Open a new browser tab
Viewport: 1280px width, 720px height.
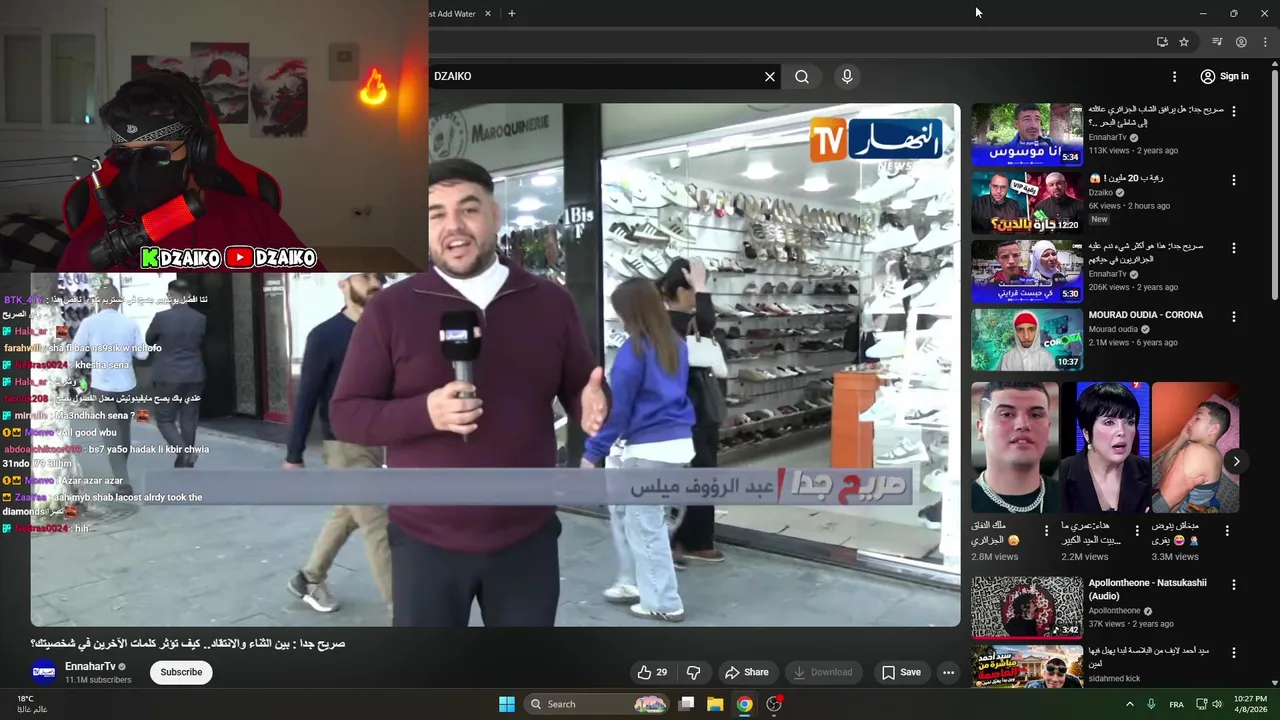pyautogui.click(x=512, y=13)
